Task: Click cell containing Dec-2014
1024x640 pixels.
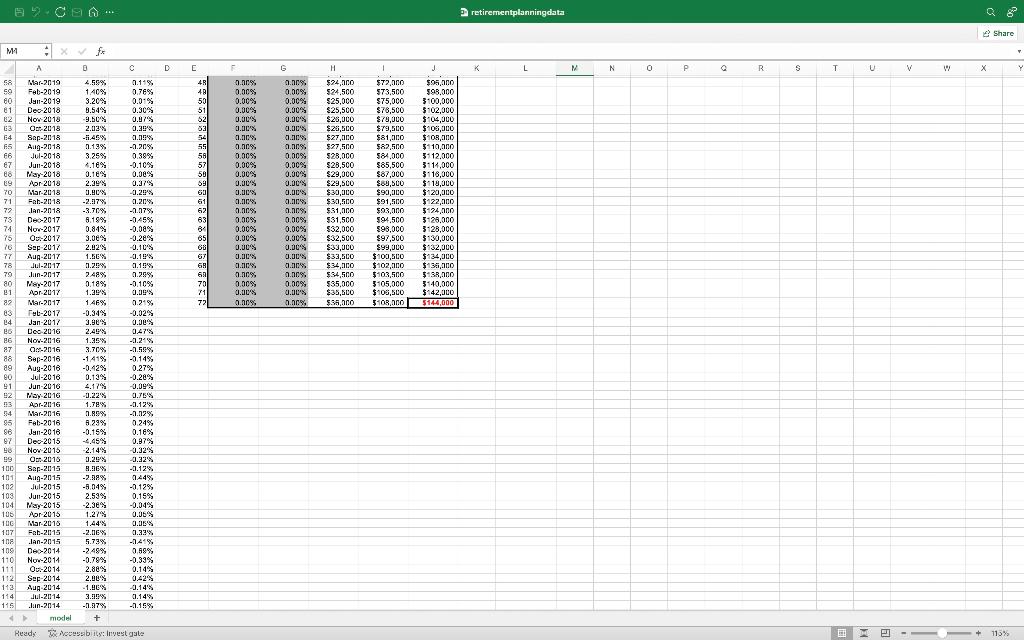Action: click(x=39, y=551)
